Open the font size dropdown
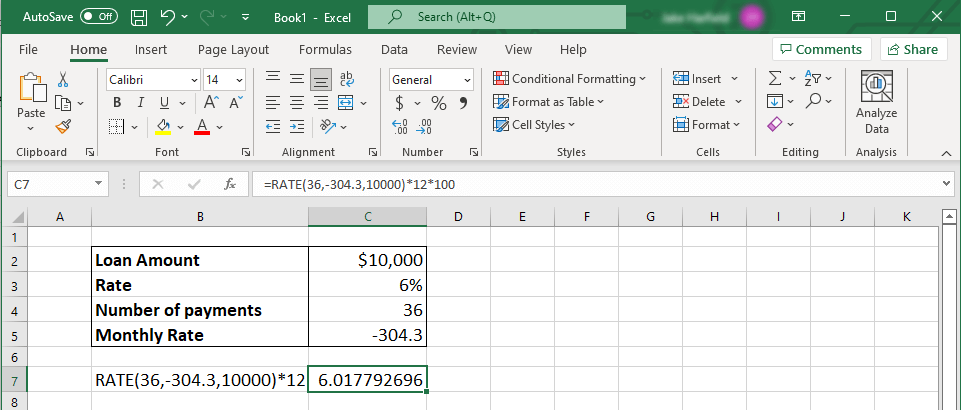Viewport: 961px width, 410px height. click(x=238, y=79)
